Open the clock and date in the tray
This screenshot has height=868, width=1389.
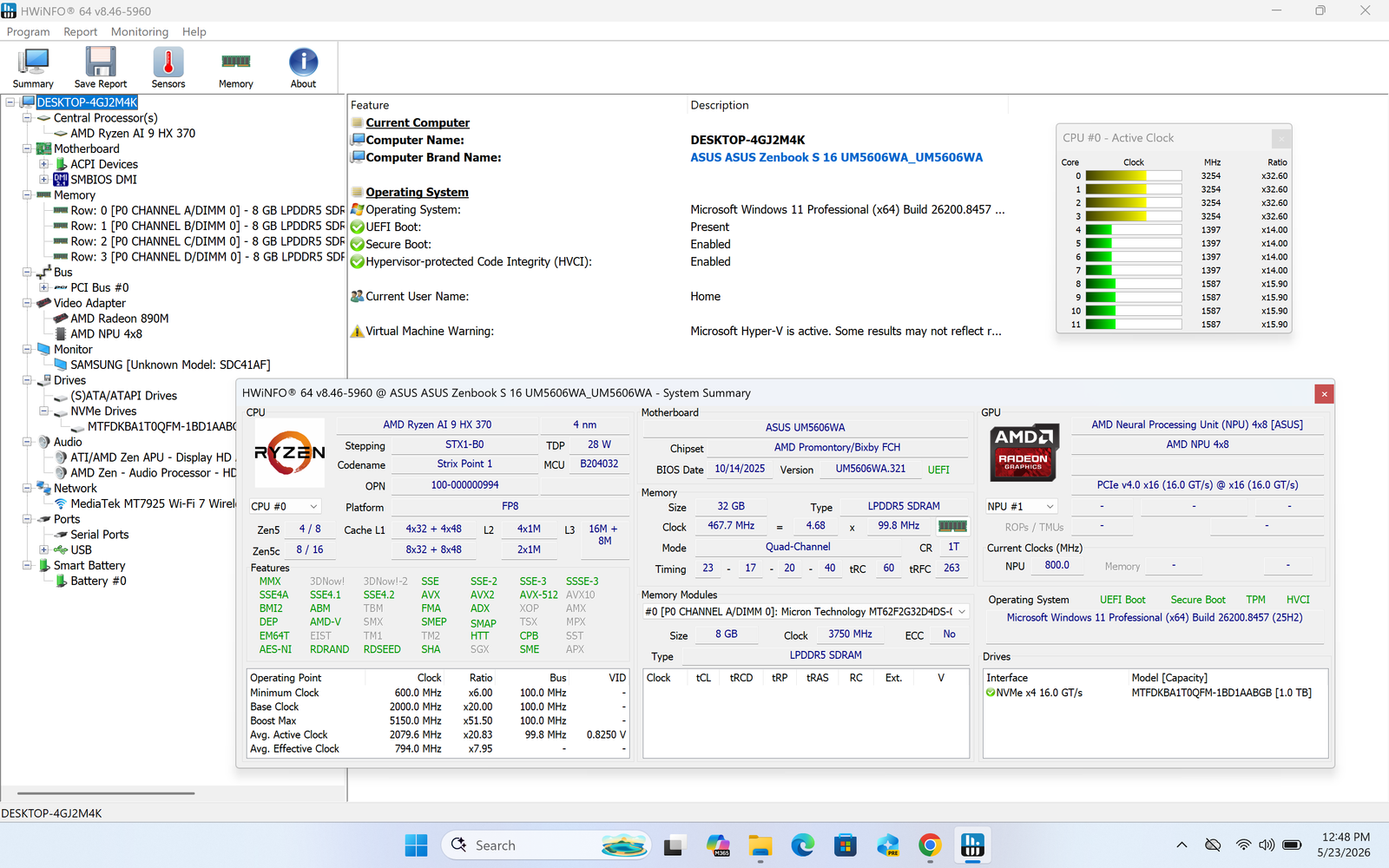(x=1346, y=845)
